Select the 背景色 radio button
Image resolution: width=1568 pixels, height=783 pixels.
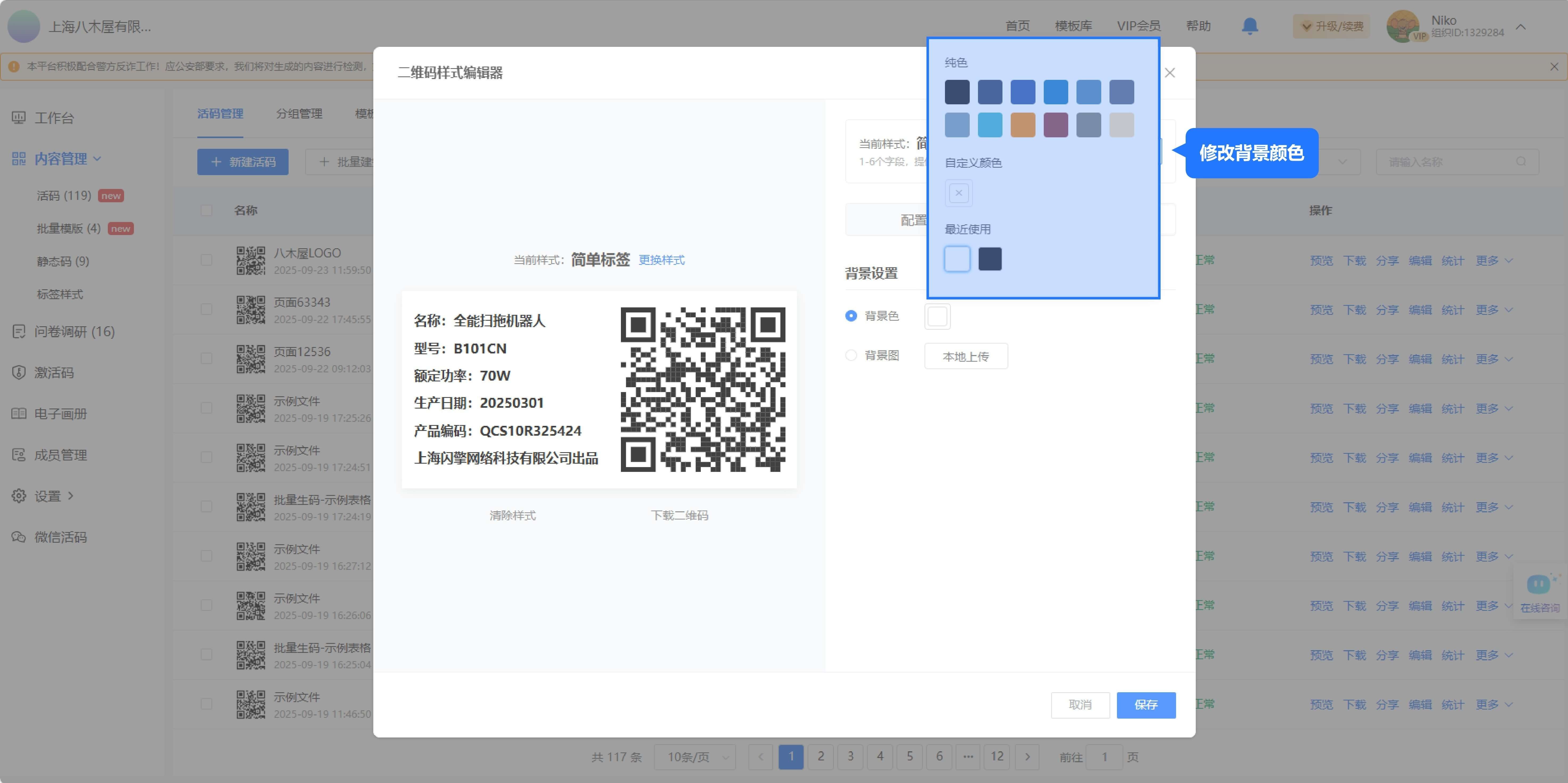tap(851, 316)
